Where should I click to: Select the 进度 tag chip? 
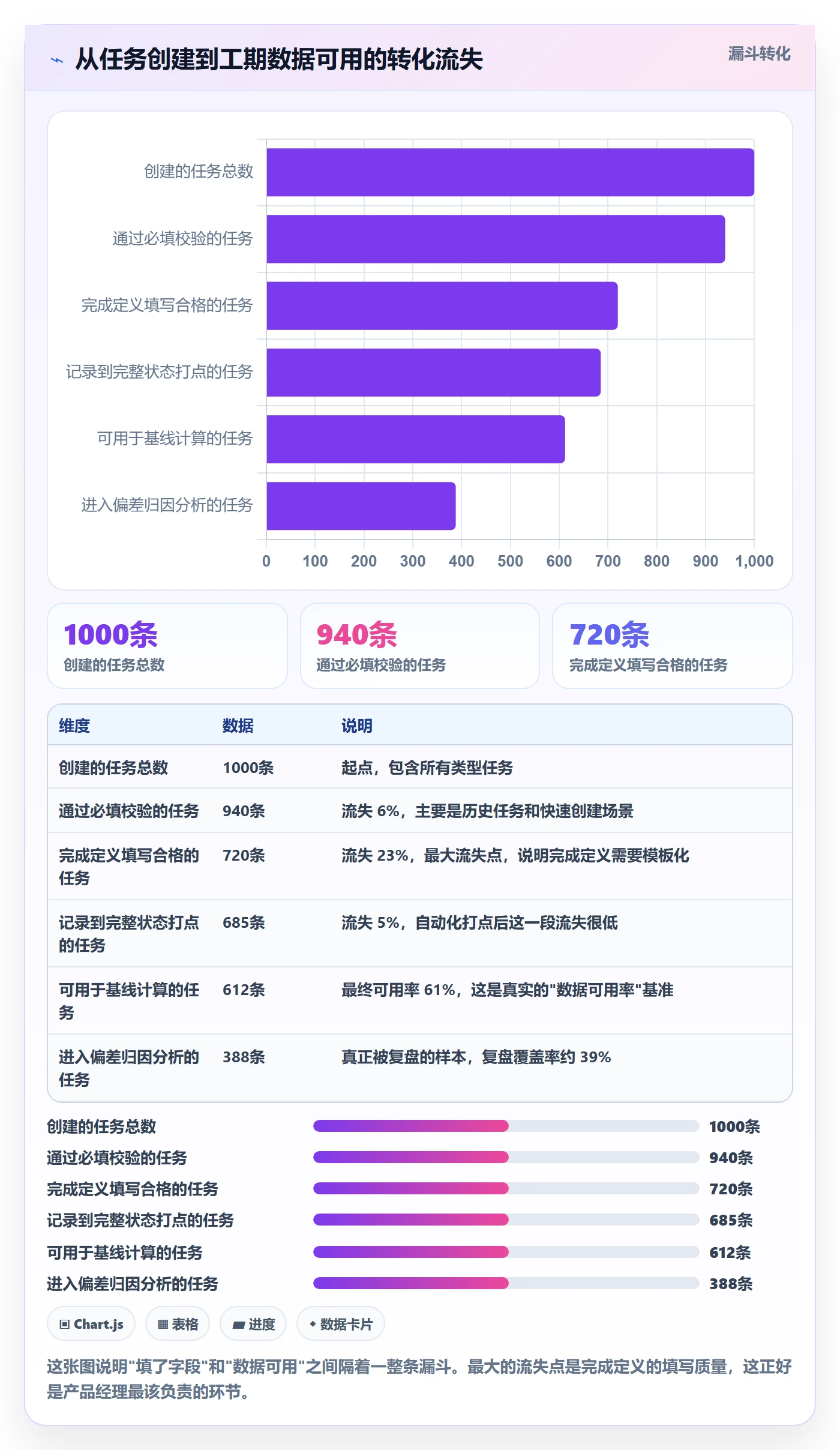pos(253,1324)
